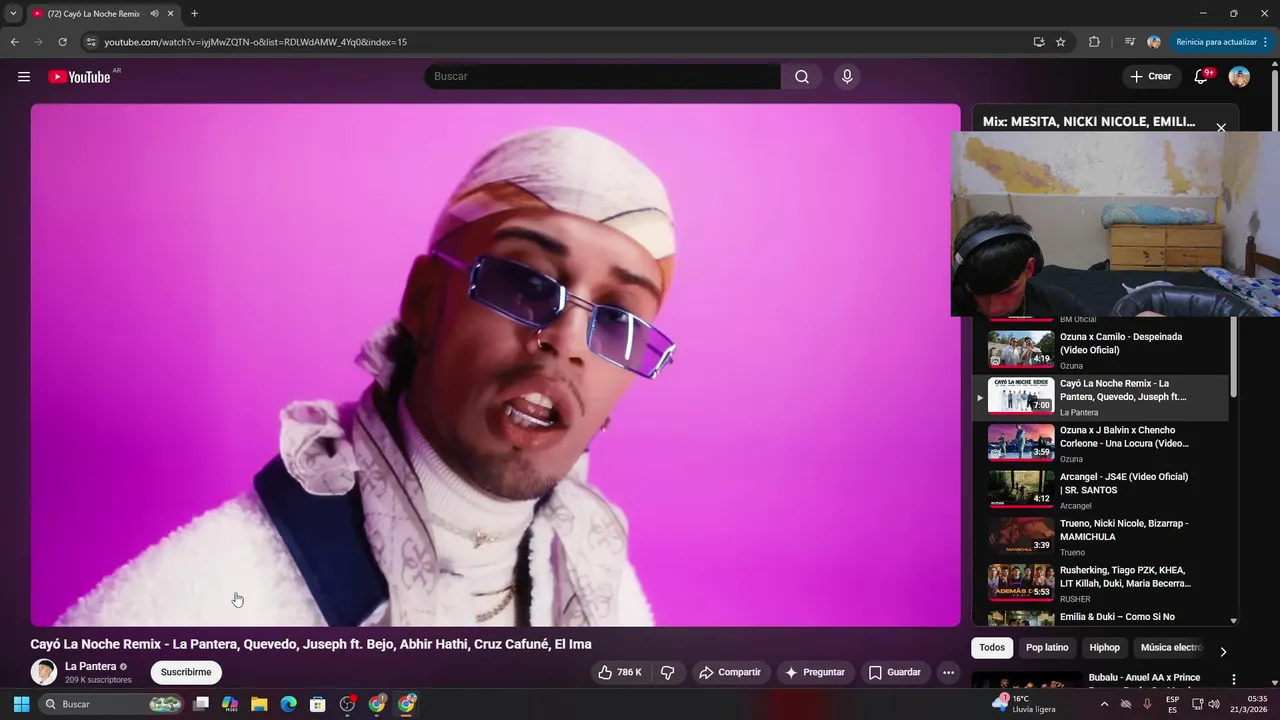Go to the YouTube home logo
This screenshot has height=720, width=1280.
point(79,77)
